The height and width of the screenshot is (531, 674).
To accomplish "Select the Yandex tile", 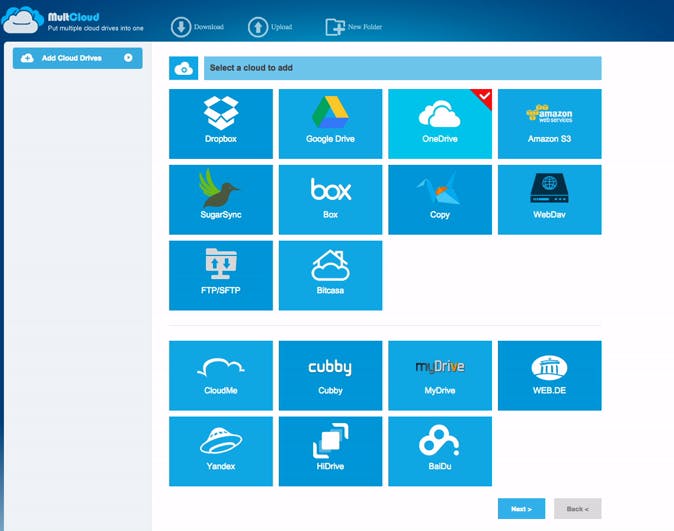I will click(x=221, y=451).
